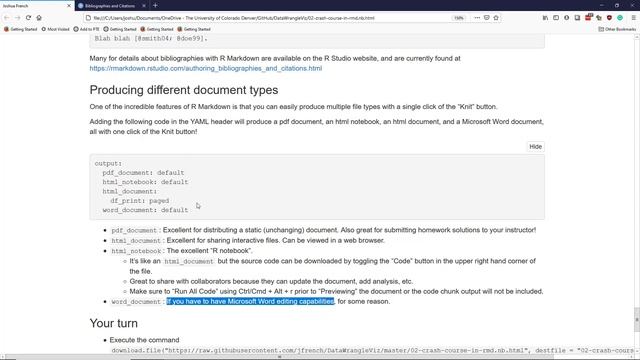Reload the page with the refresh icon
This screenshot has height=360, width=640.
28,18
